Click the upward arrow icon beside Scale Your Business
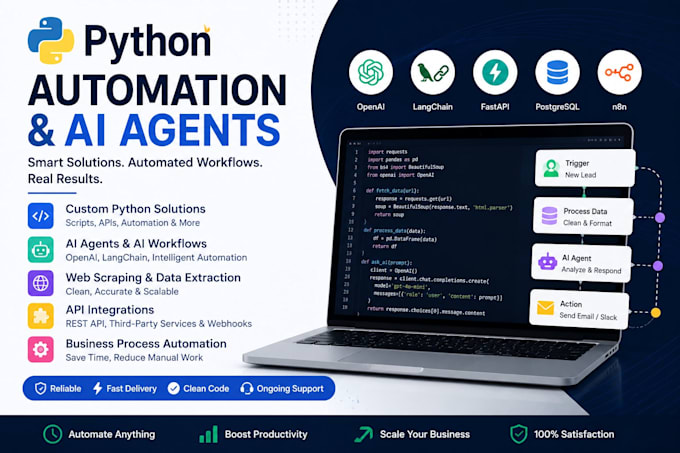Image resolution: width=680 pixels, height=453 pixels. [x=363, y=434]
